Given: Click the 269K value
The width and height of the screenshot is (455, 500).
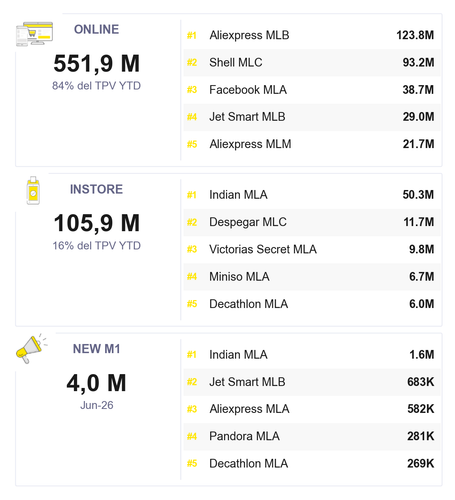Looking at the screenshot, I should click(x=421, y=464).
